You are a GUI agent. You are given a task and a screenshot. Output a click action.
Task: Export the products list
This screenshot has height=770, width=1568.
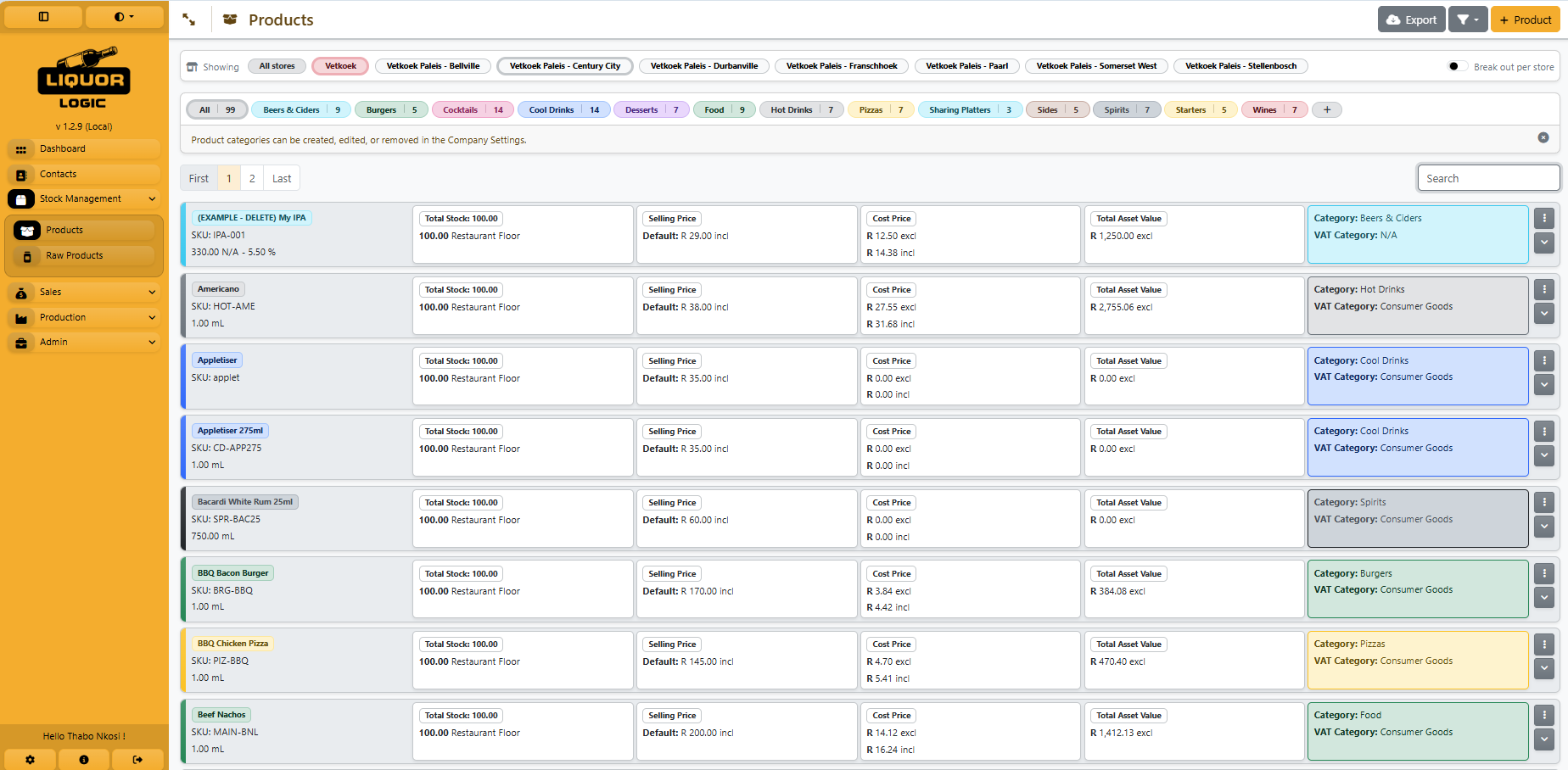1411,20
